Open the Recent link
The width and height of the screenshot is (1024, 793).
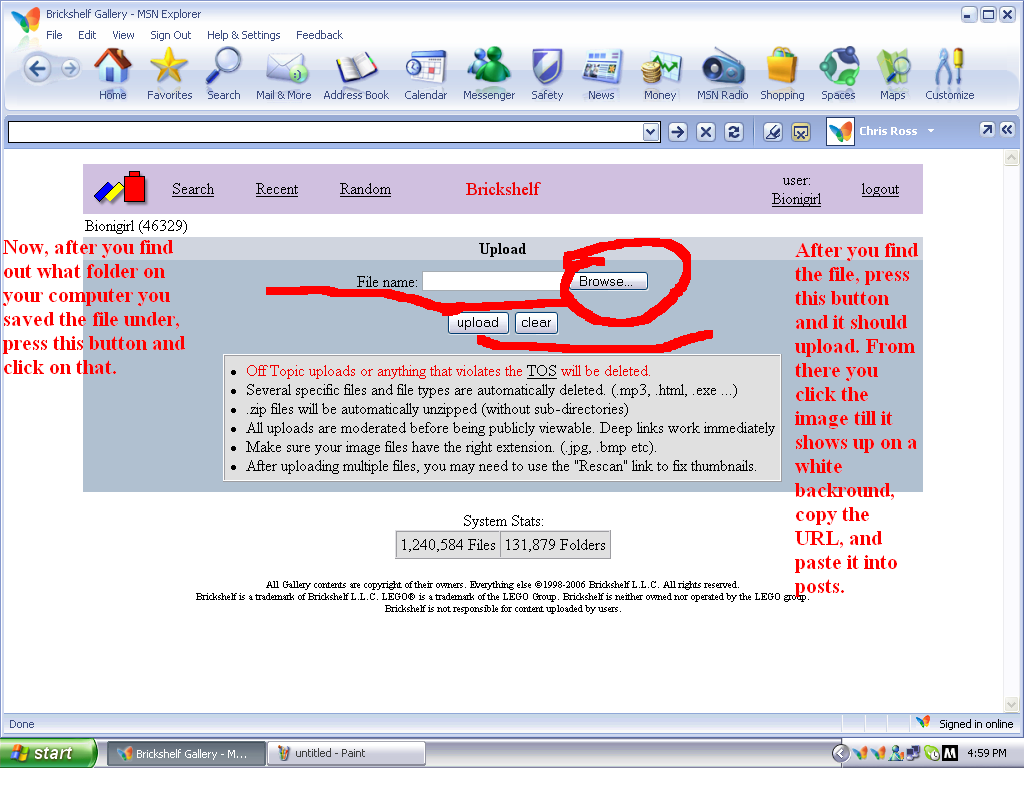pyautogui.click(x=277, y=189)
